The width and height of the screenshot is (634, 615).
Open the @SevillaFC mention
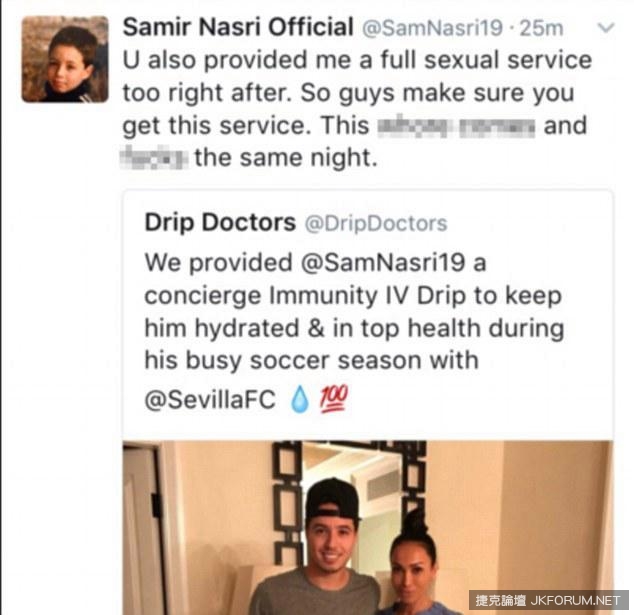pos(210,399)
